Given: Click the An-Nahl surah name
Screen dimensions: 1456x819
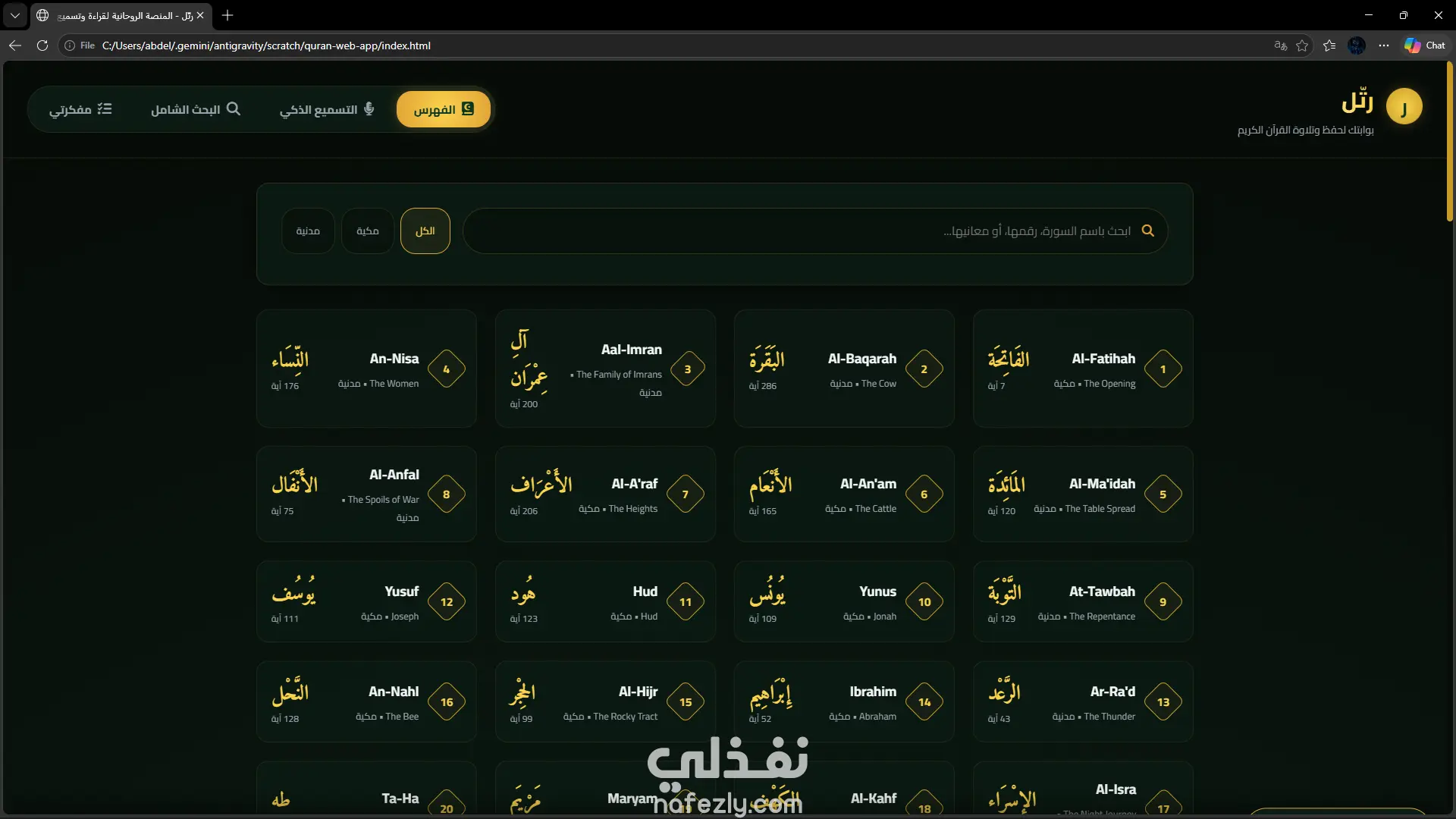Looking at the screenshot, I should point(394,692).
